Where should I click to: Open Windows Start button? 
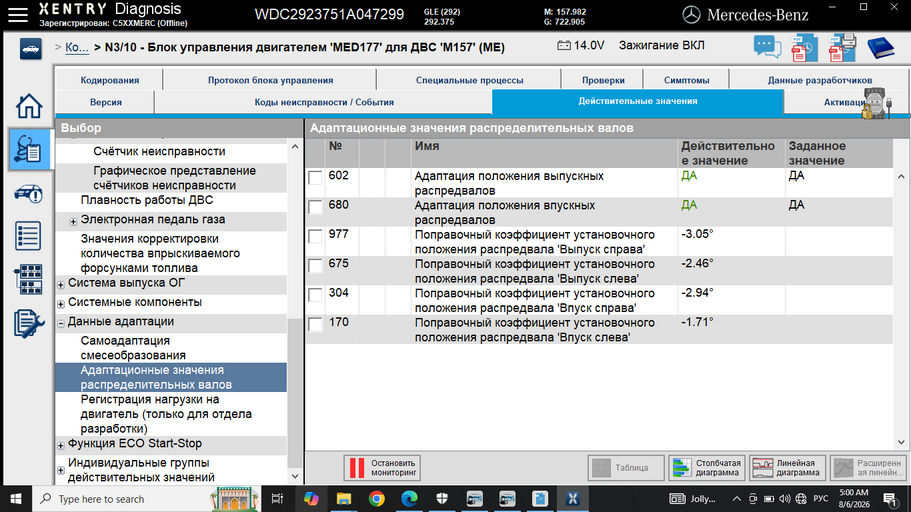[16, 499]
